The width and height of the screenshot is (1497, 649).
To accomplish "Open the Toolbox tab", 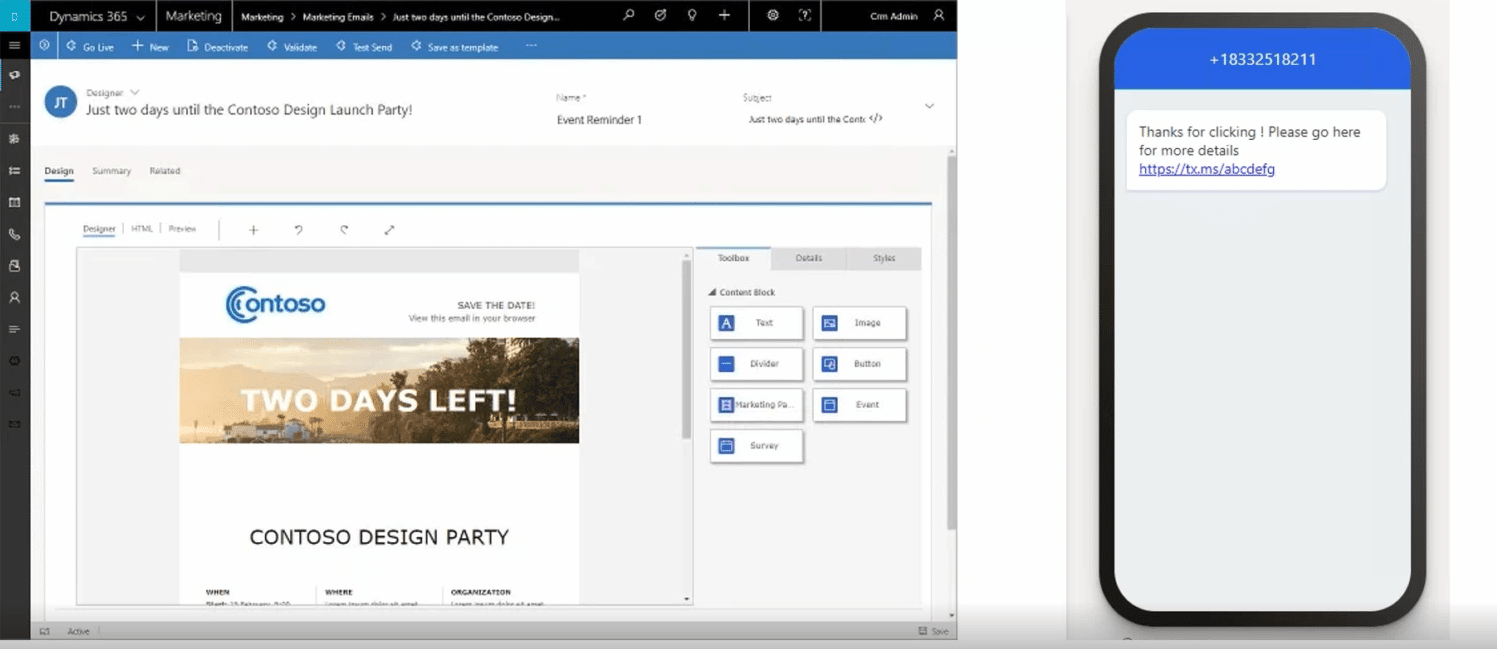I will [733, 258].
